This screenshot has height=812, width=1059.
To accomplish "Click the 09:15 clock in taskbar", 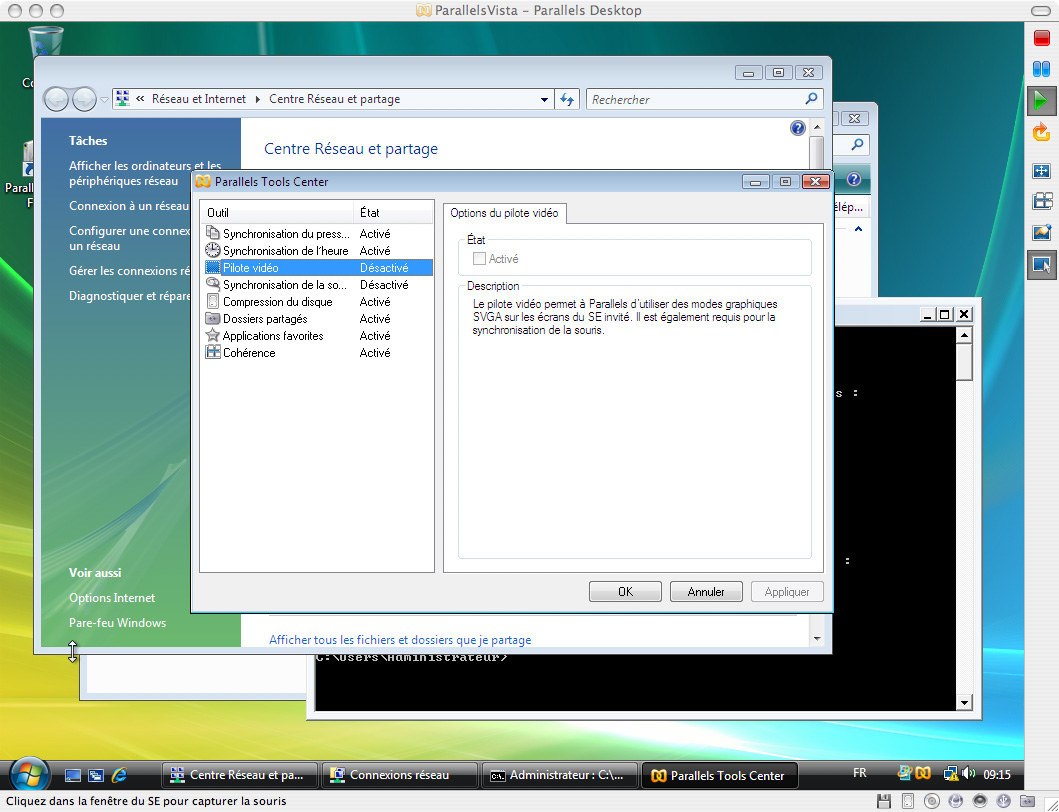I will [x=997, y=774].
